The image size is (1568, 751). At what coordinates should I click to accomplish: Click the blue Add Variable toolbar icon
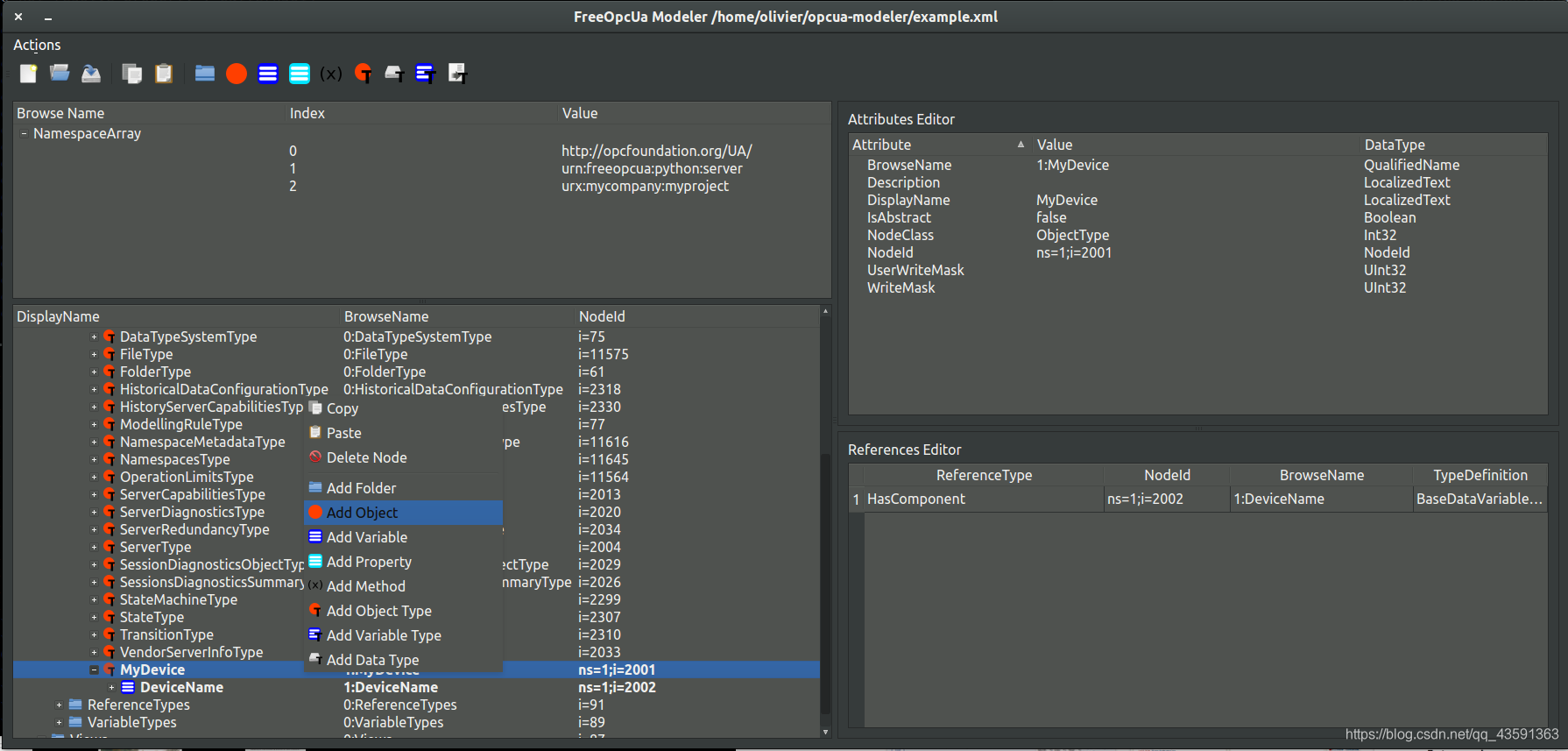pyautogui.click(x=268, y=74)
